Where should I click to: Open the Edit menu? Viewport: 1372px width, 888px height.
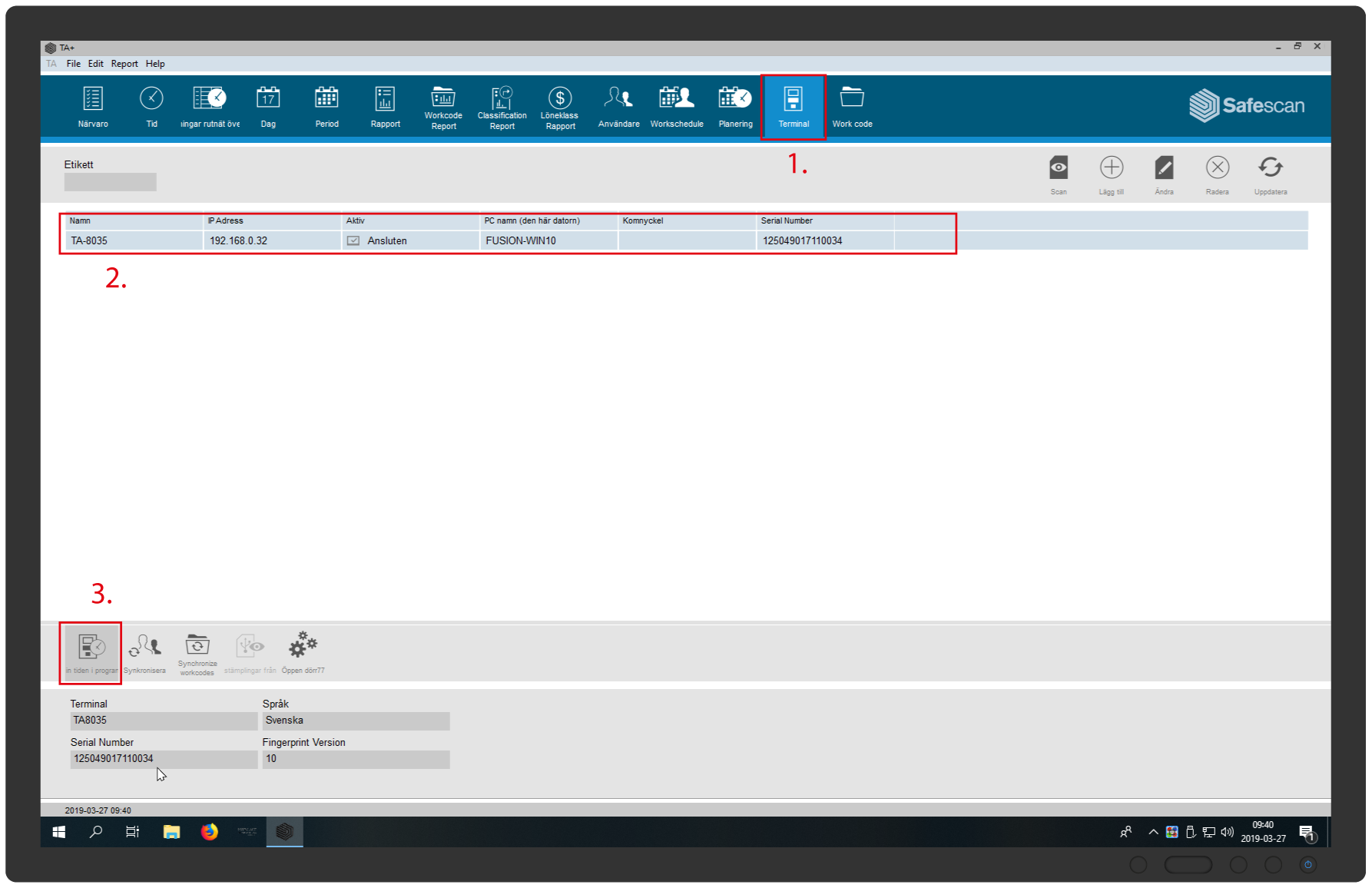coord(95,64)
